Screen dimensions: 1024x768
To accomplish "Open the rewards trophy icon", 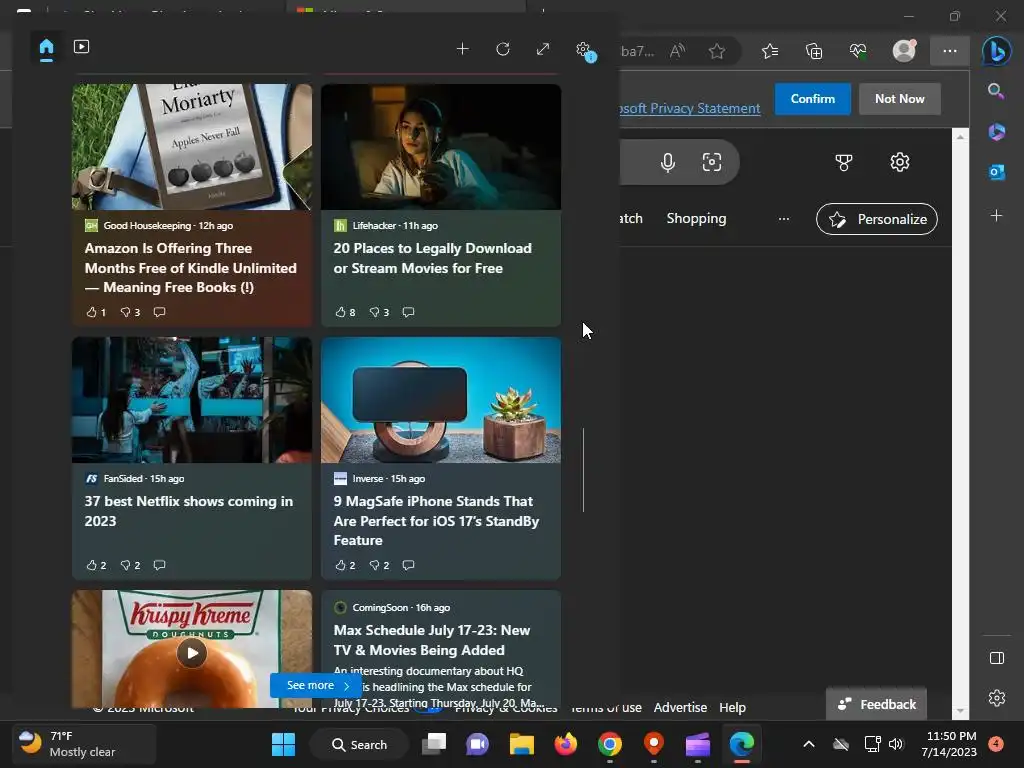I will tap(844, 162).
